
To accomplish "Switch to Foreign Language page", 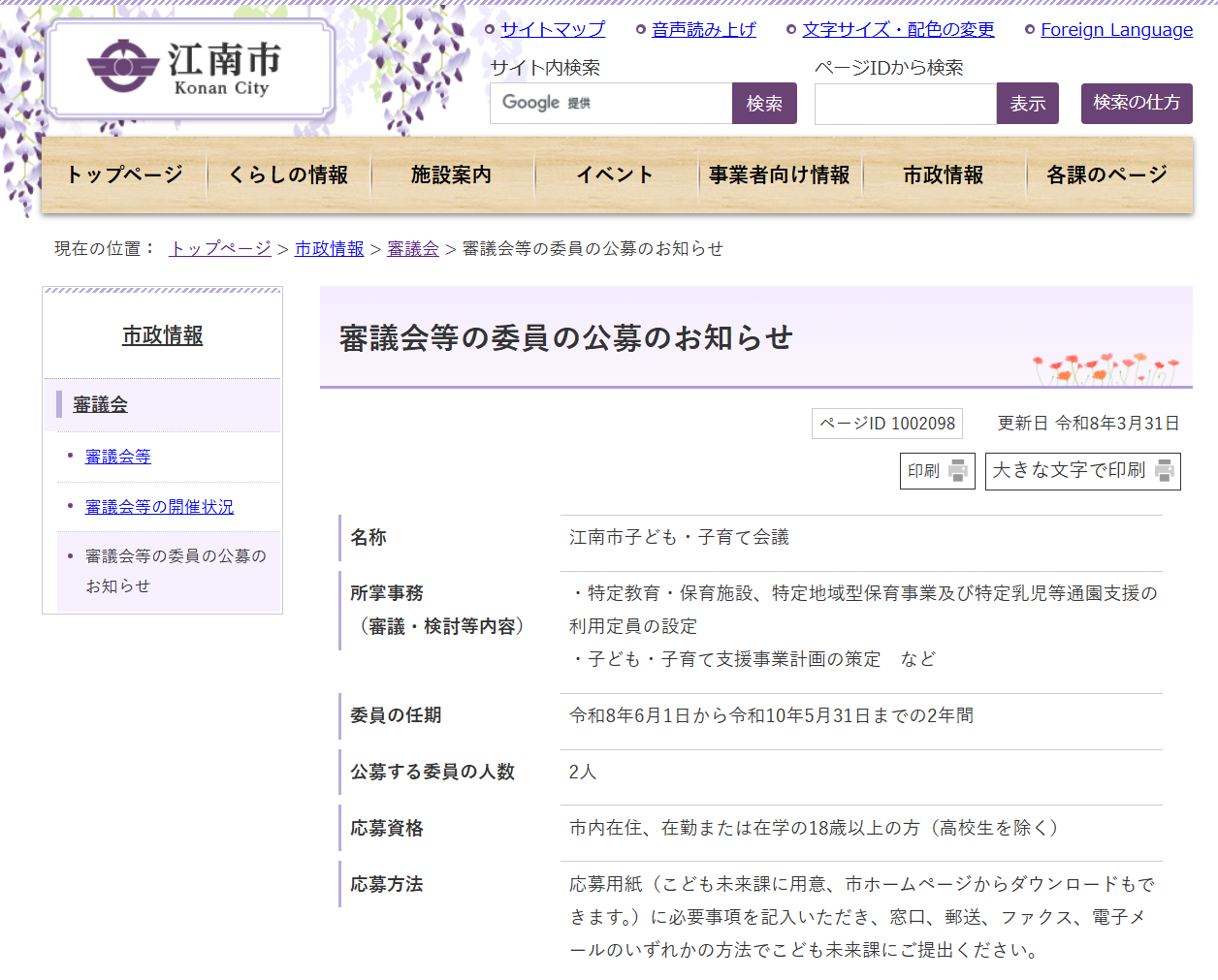I will pos(1116,30).
